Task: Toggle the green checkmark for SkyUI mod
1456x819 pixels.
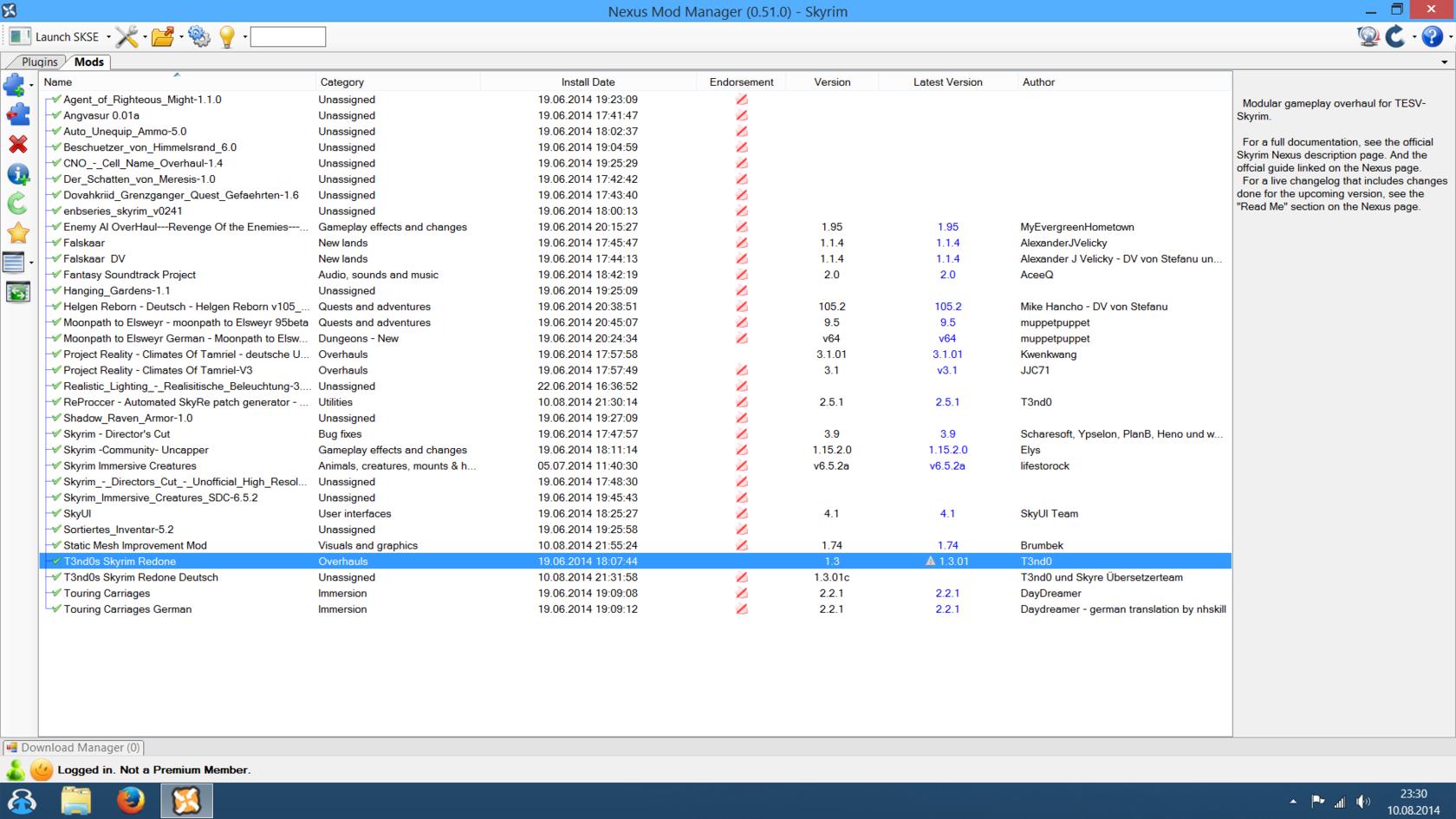Action: (x=55, y=513)
